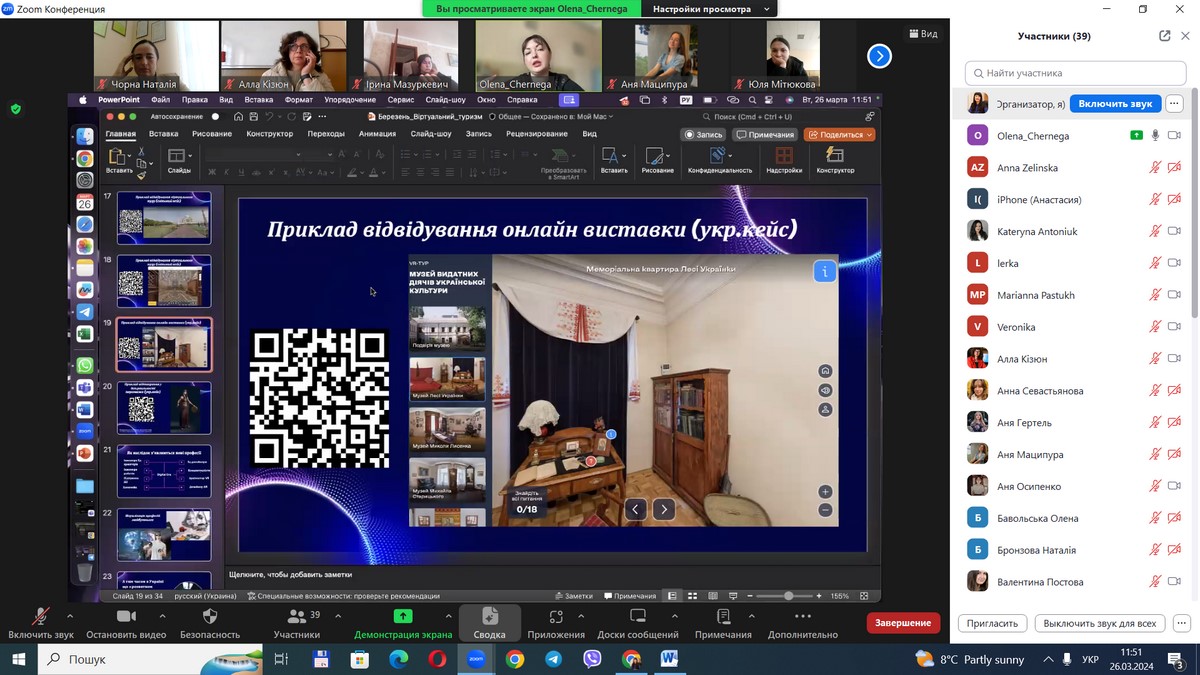Open the Вид layout menu

tap(922, 34)
